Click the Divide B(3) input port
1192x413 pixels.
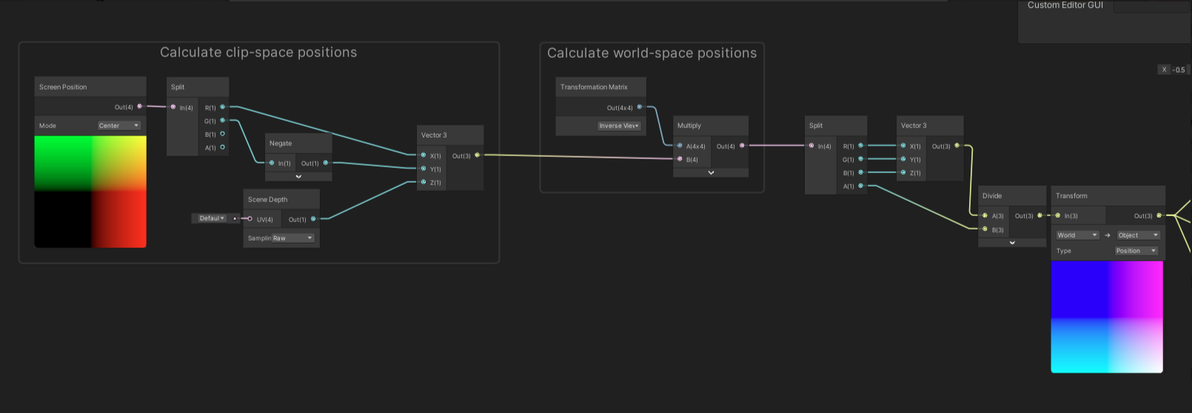[985, 229]
